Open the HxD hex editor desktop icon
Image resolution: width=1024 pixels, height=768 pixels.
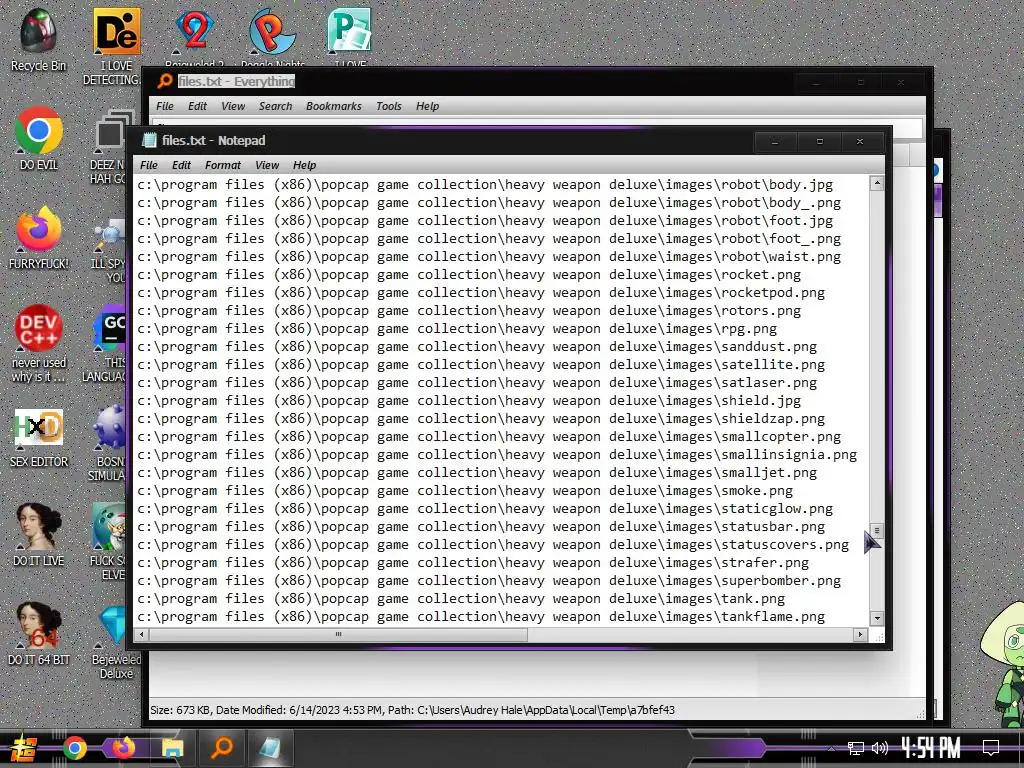(39, 438)
